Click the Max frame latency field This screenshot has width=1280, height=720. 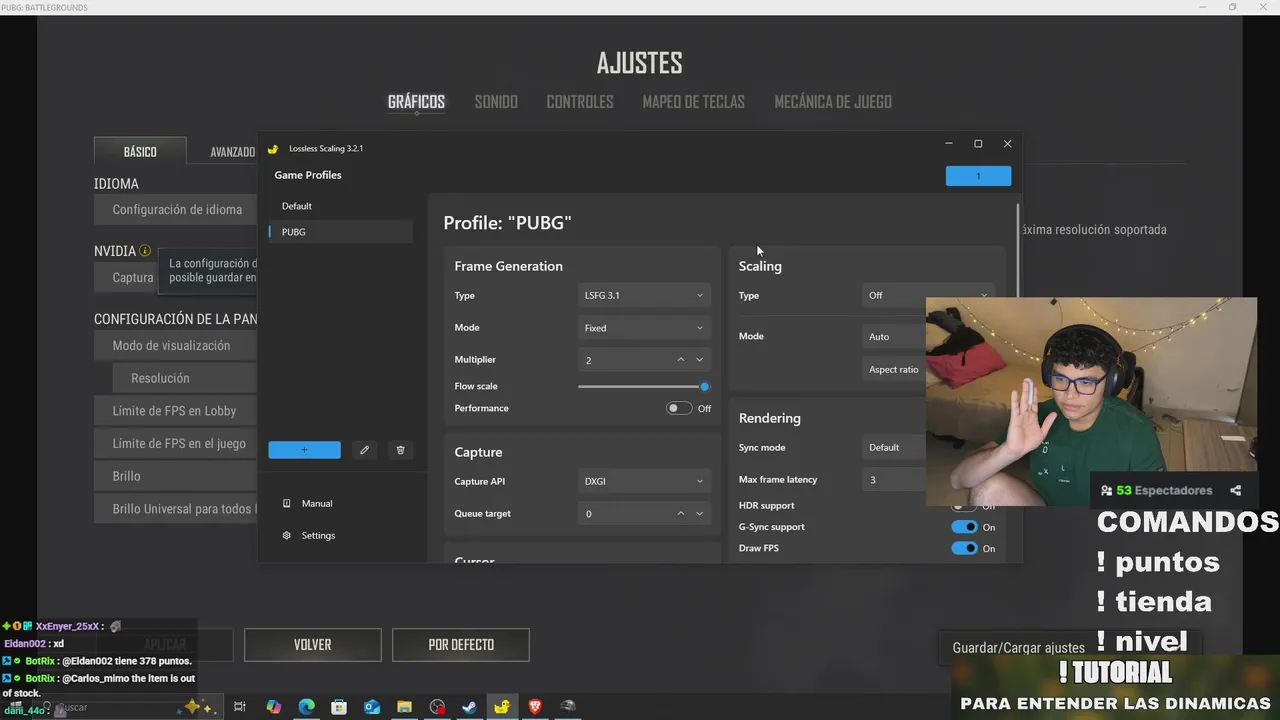coord(895,480)
